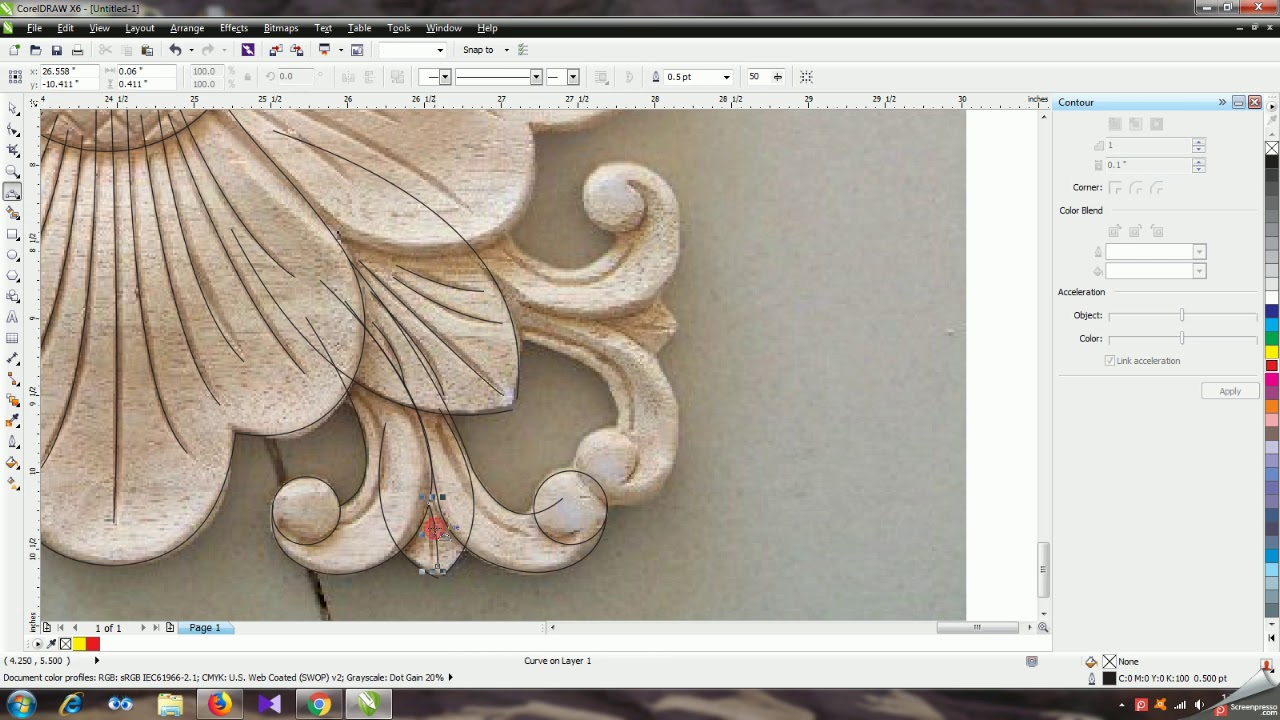
Task: Open the Arrange menu
Action: click(187, 28)
